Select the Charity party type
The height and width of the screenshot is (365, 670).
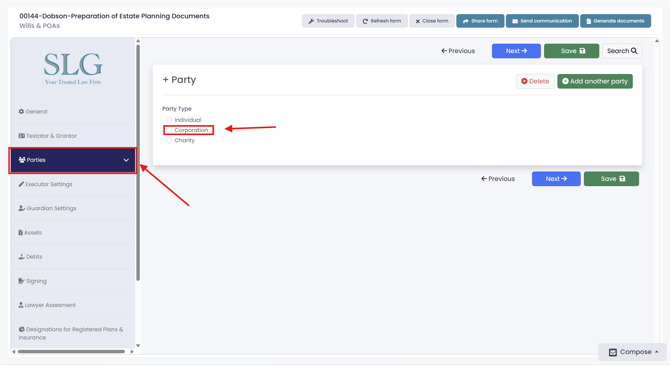(169, 140)
